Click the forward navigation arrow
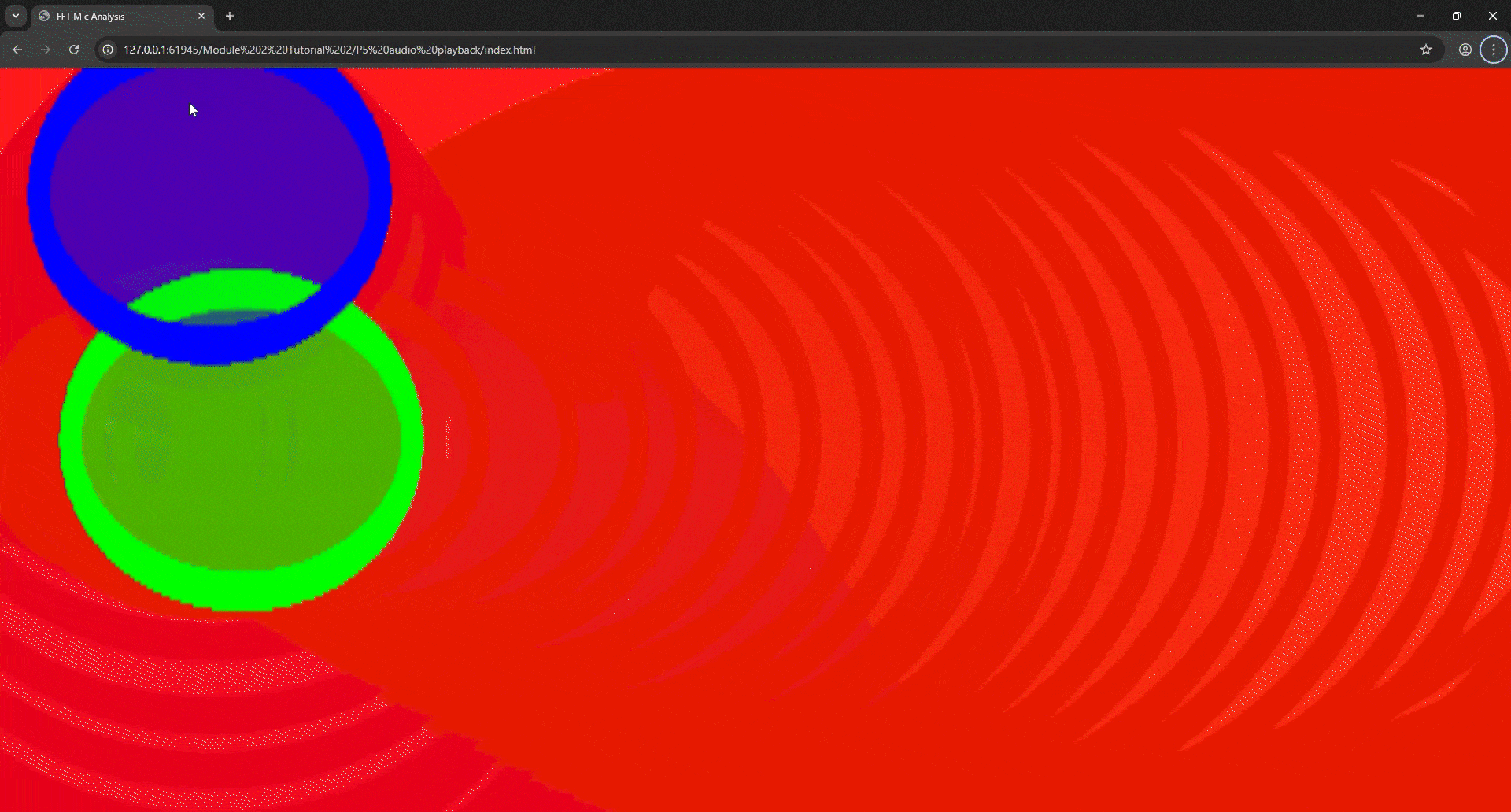This screenshot has width=1511, height=812. [x=45, y=49]
